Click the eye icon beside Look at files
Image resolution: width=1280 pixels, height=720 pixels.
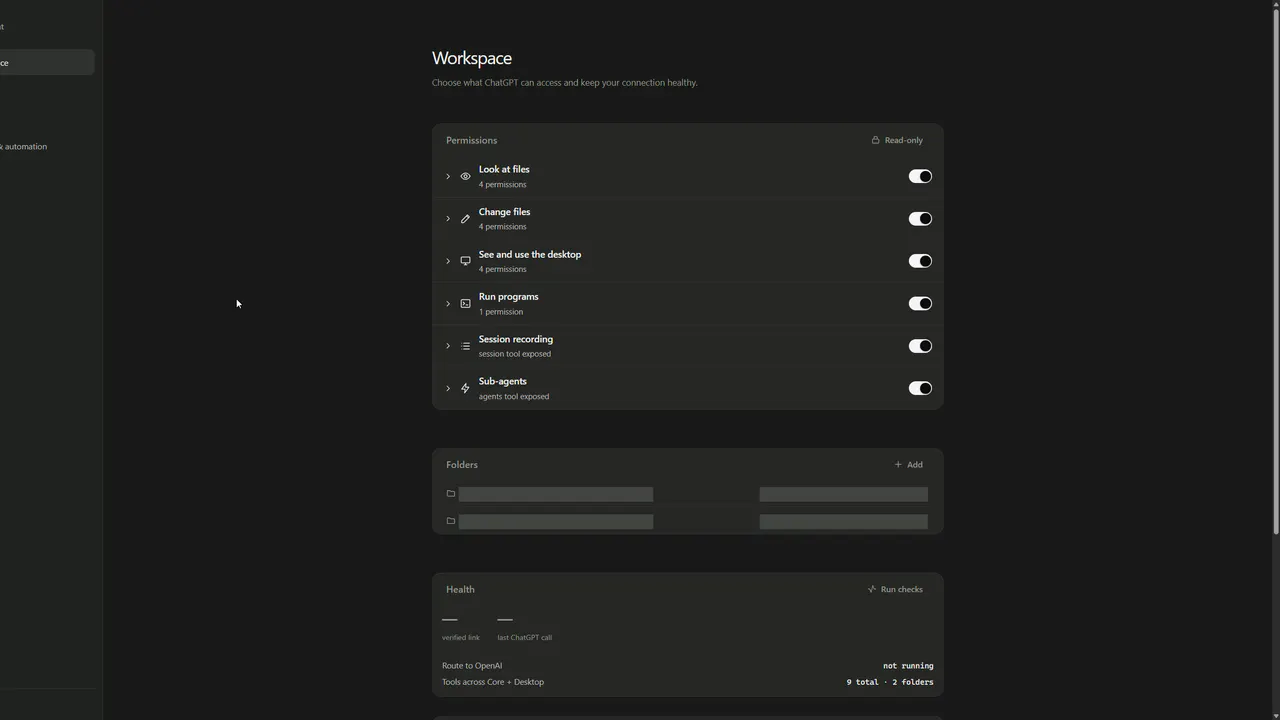pos(465,176)
